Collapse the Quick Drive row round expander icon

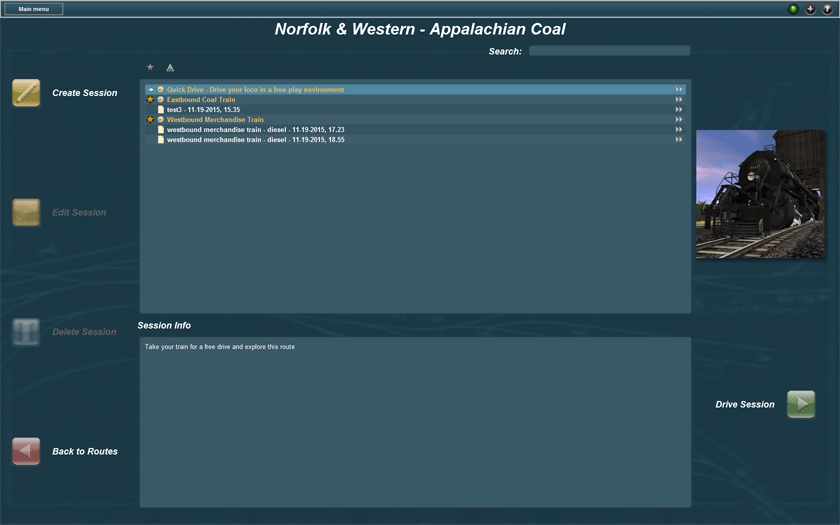coord(160,89)
